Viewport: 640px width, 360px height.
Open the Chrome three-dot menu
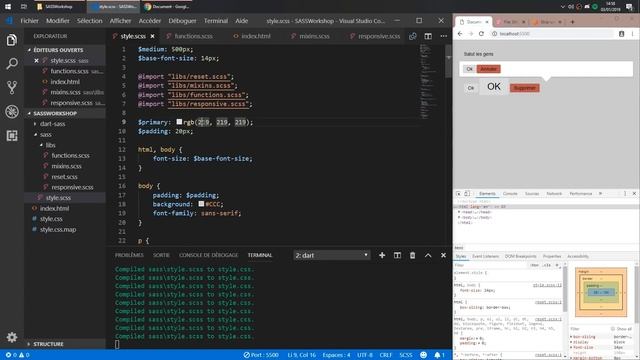633,34
